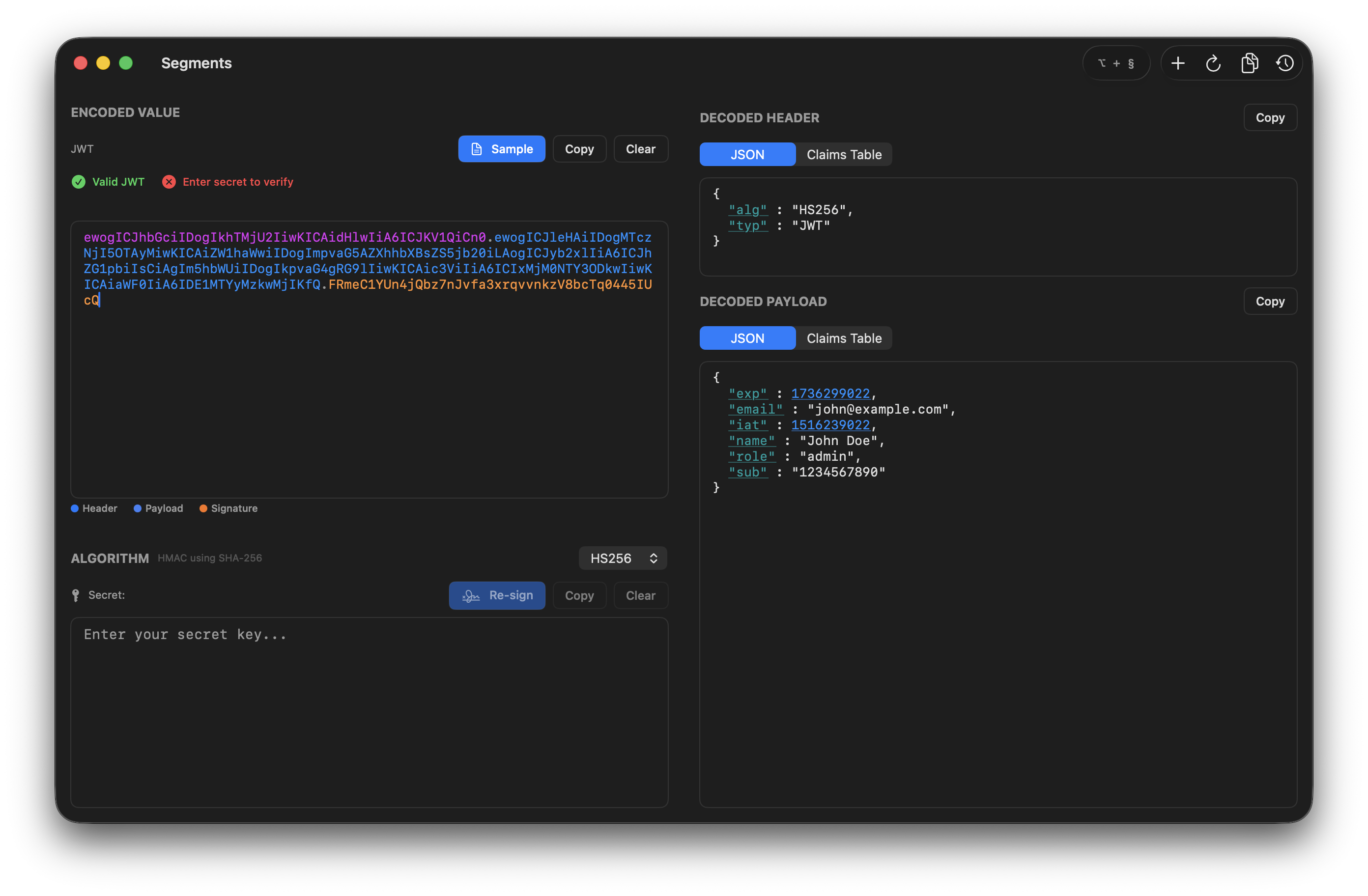Select the JSON tab for decoded payload

tap(747, 338)
